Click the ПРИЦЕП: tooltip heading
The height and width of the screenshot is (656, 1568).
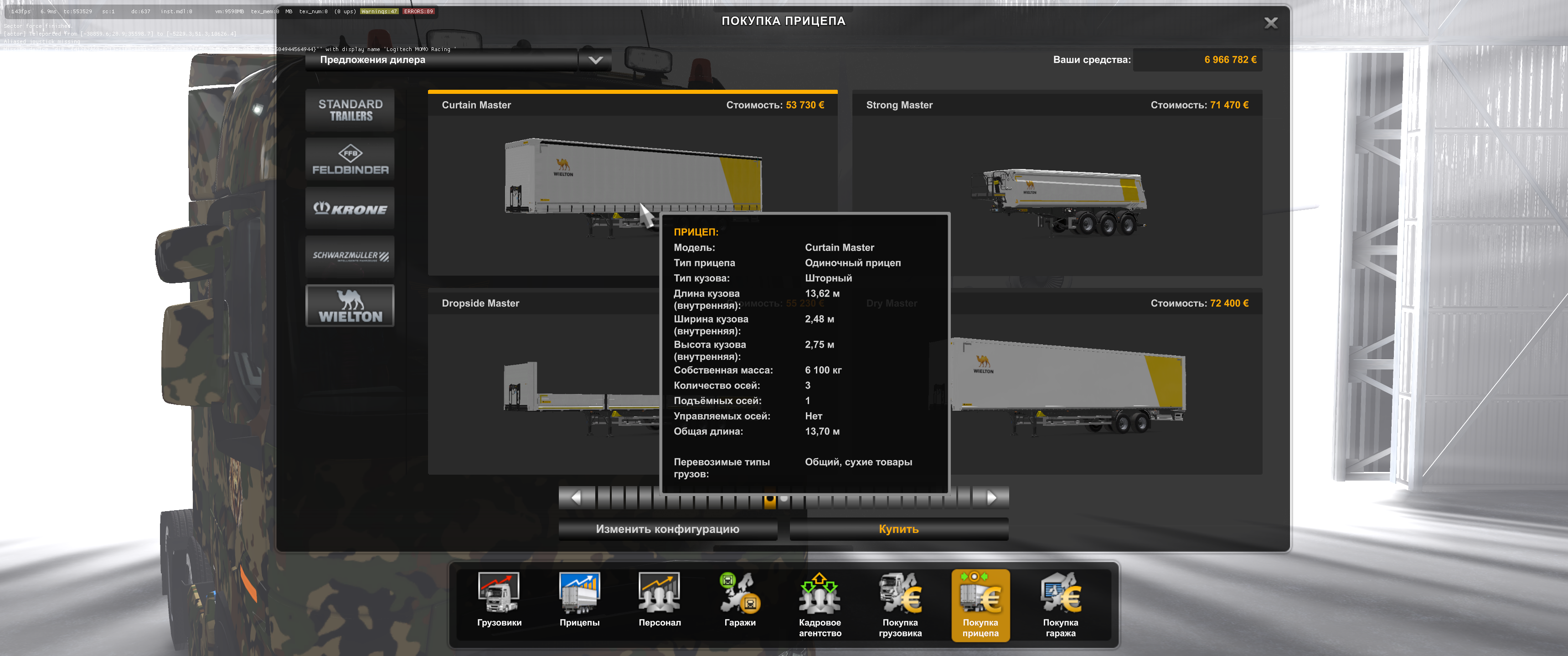696,232
